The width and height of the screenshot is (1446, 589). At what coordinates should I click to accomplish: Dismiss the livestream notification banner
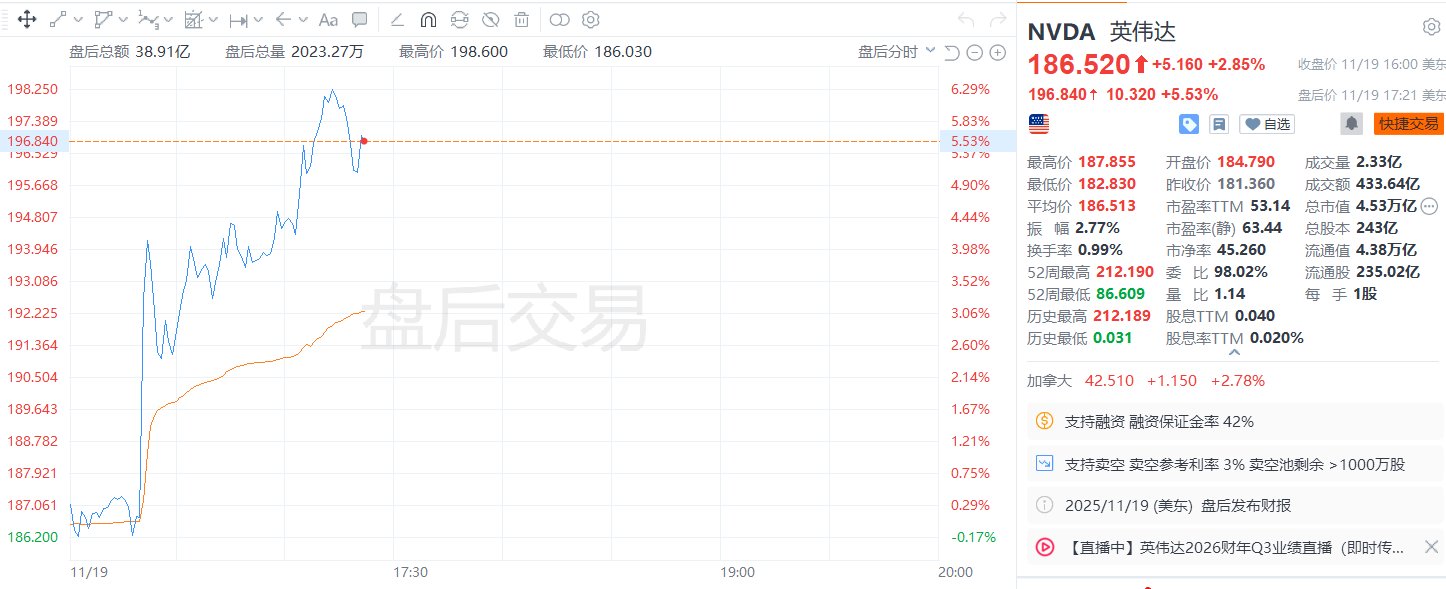pos(1431,547)
